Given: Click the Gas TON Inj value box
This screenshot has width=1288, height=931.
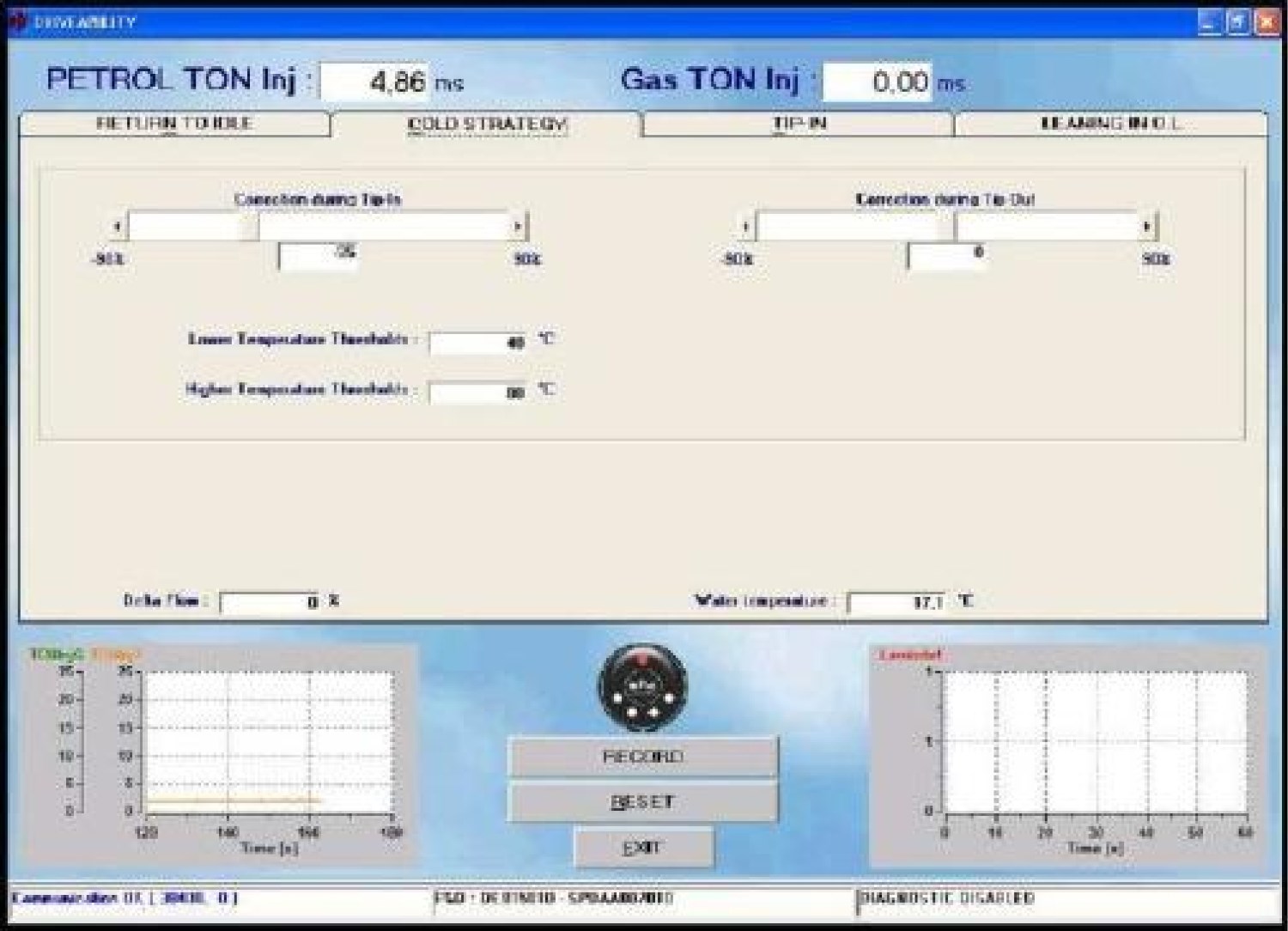Looking at the screenshot, I should (x=877, y=82).
